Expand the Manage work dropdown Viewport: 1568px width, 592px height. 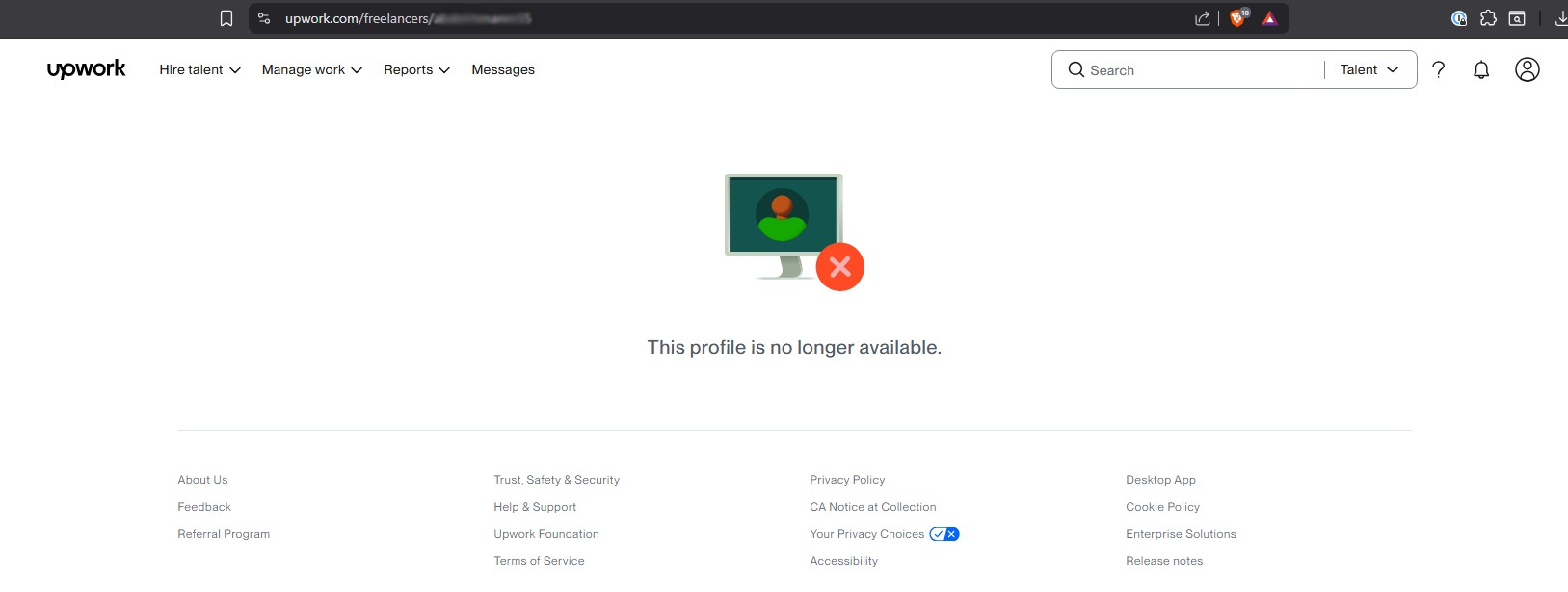pyautogui.click(x=311, y=69)
